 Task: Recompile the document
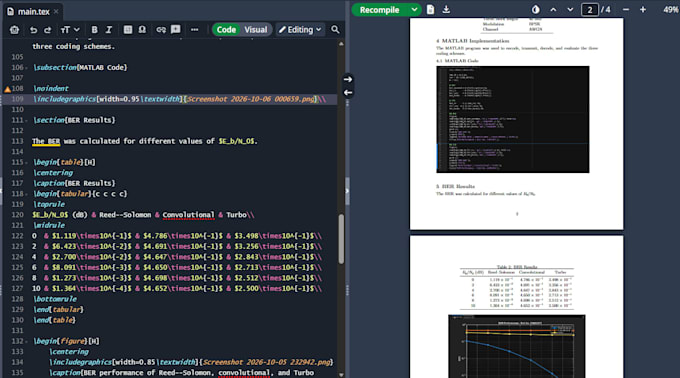click(379, 10)
